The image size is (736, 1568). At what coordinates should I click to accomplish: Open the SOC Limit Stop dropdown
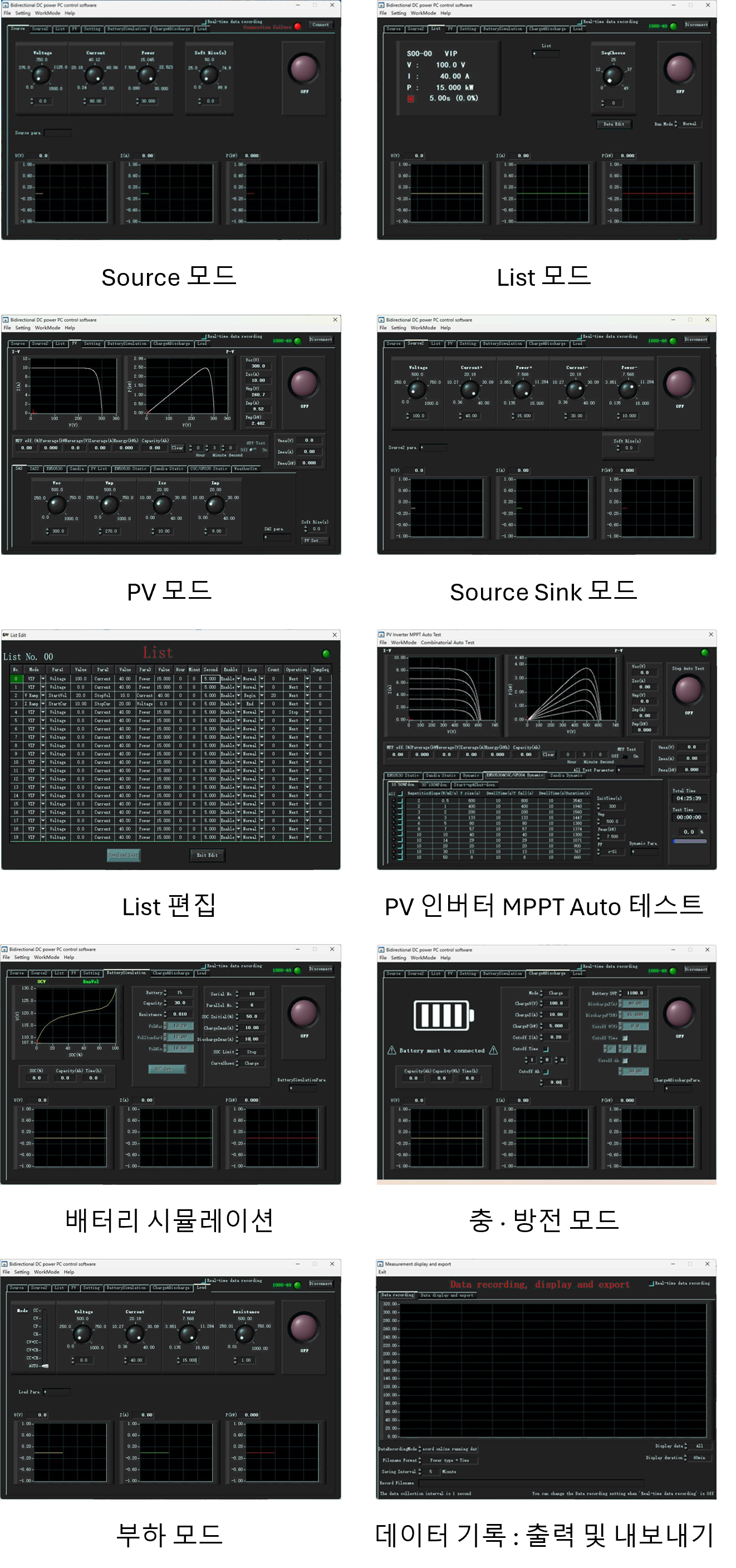[x=251, y=1052]
